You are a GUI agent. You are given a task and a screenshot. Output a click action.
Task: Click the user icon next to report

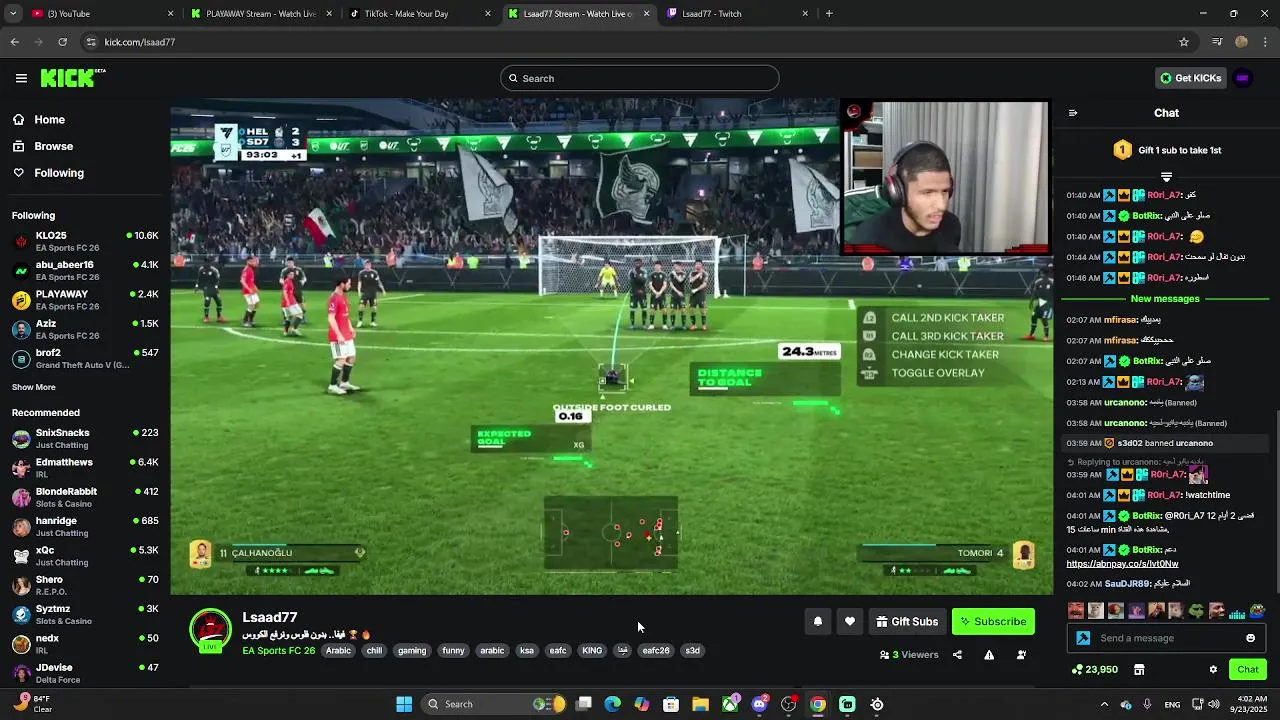[x=1021, y=655]
